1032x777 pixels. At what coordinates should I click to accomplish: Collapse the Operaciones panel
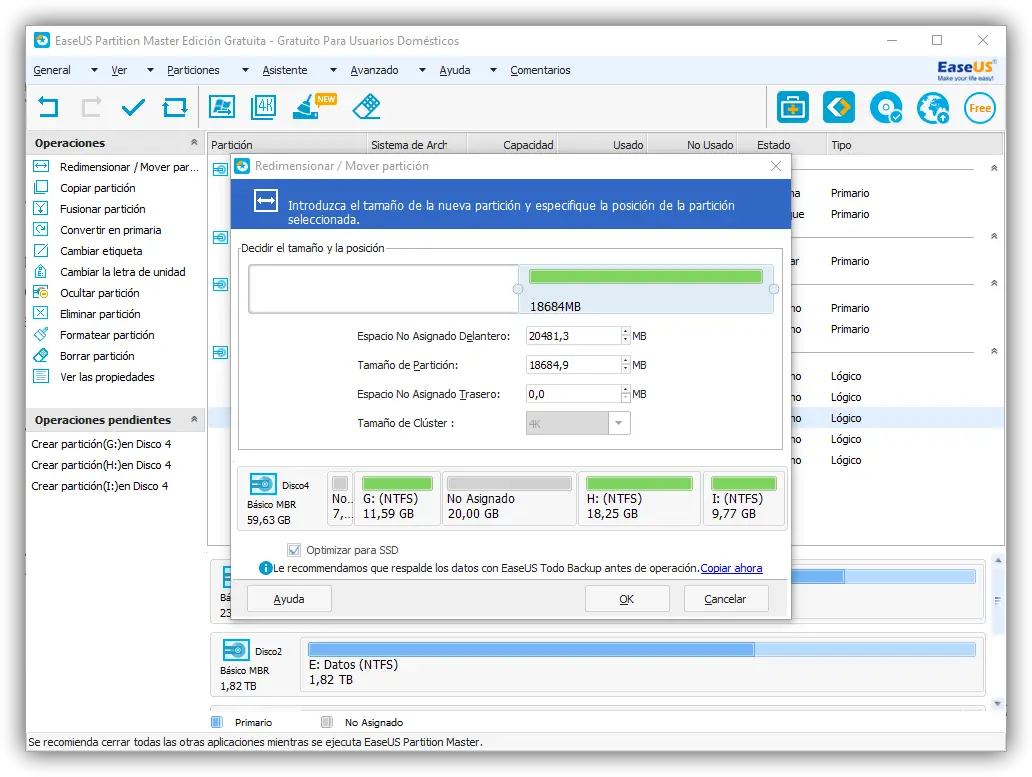[194, 143]
